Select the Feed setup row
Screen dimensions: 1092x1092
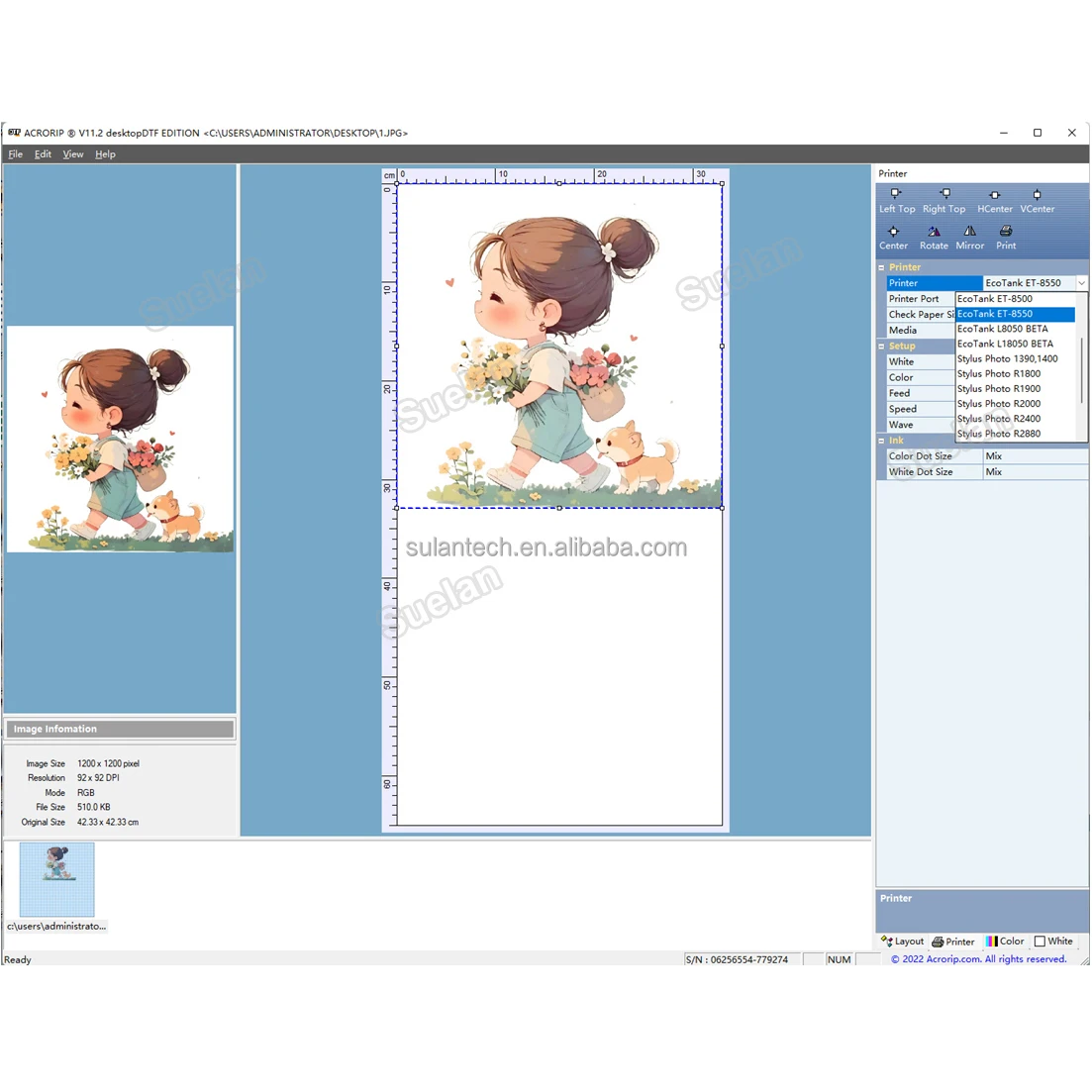pos(920,393)
